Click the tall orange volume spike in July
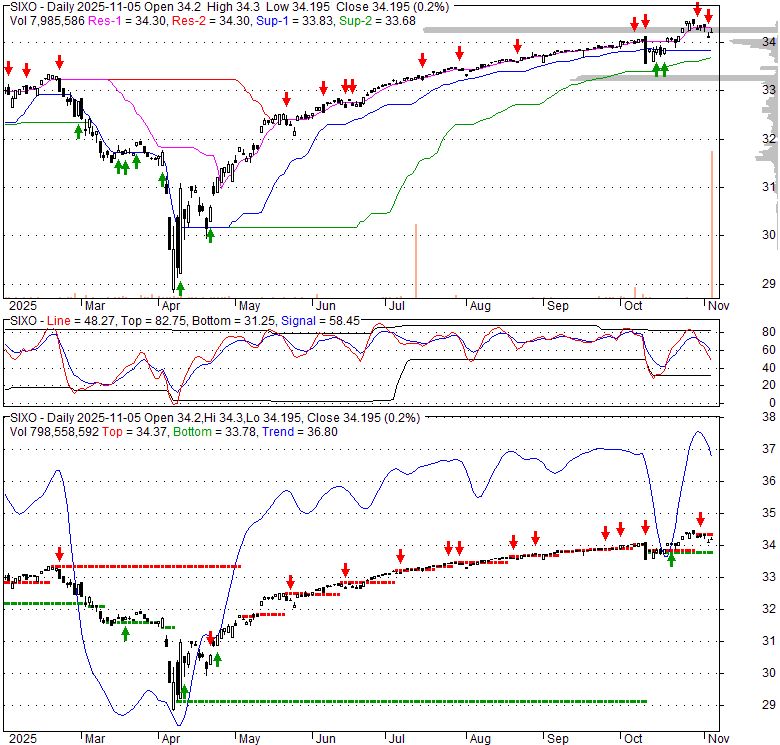The image size is (780, 745). click(415, 258)
